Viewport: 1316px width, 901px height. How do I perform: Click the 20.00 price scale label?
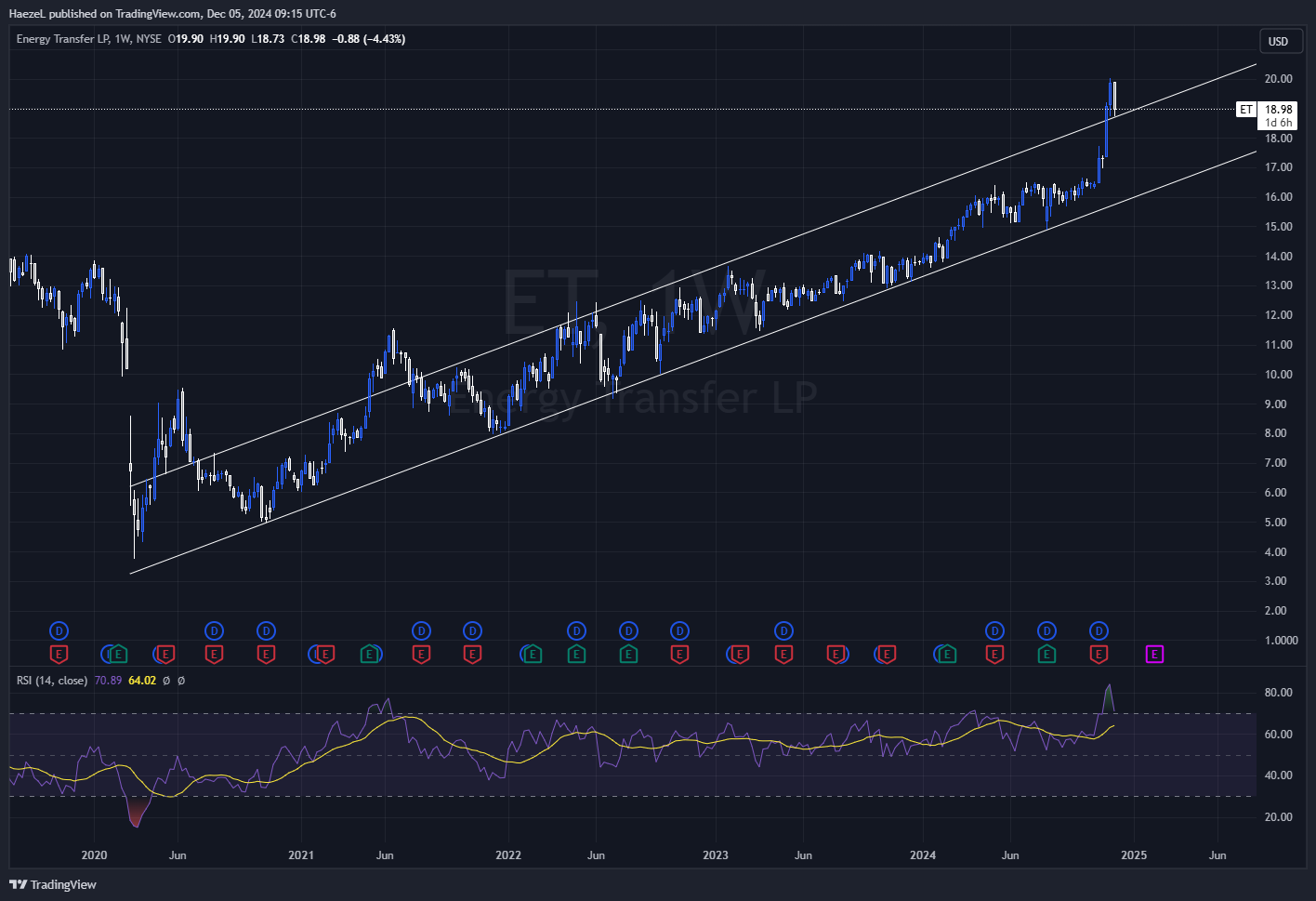tap(1278, 79)
